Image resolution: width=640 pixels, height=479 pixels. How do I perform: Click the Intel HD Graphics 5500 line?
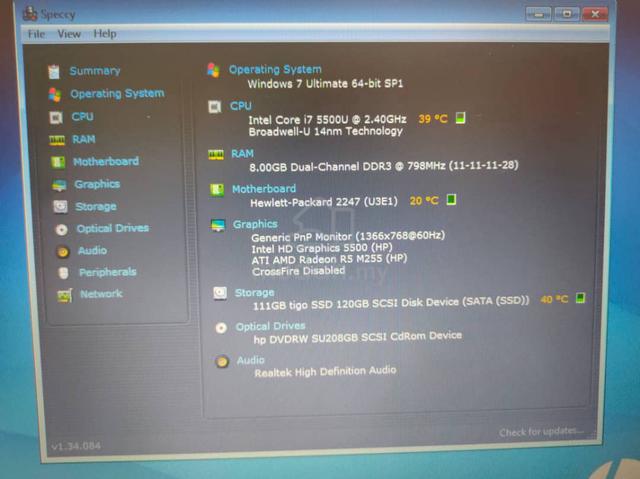point(322,248)
